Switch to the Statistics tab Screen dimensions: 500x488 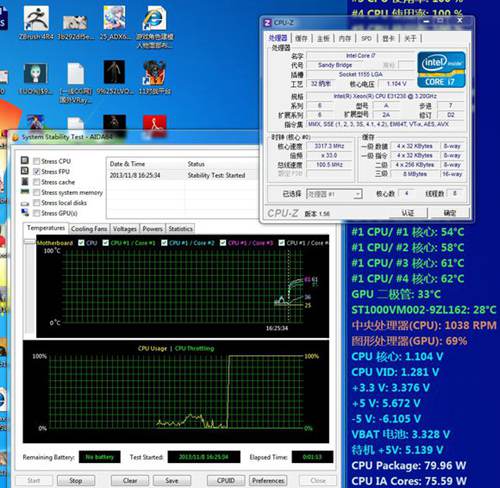[180, 229]
